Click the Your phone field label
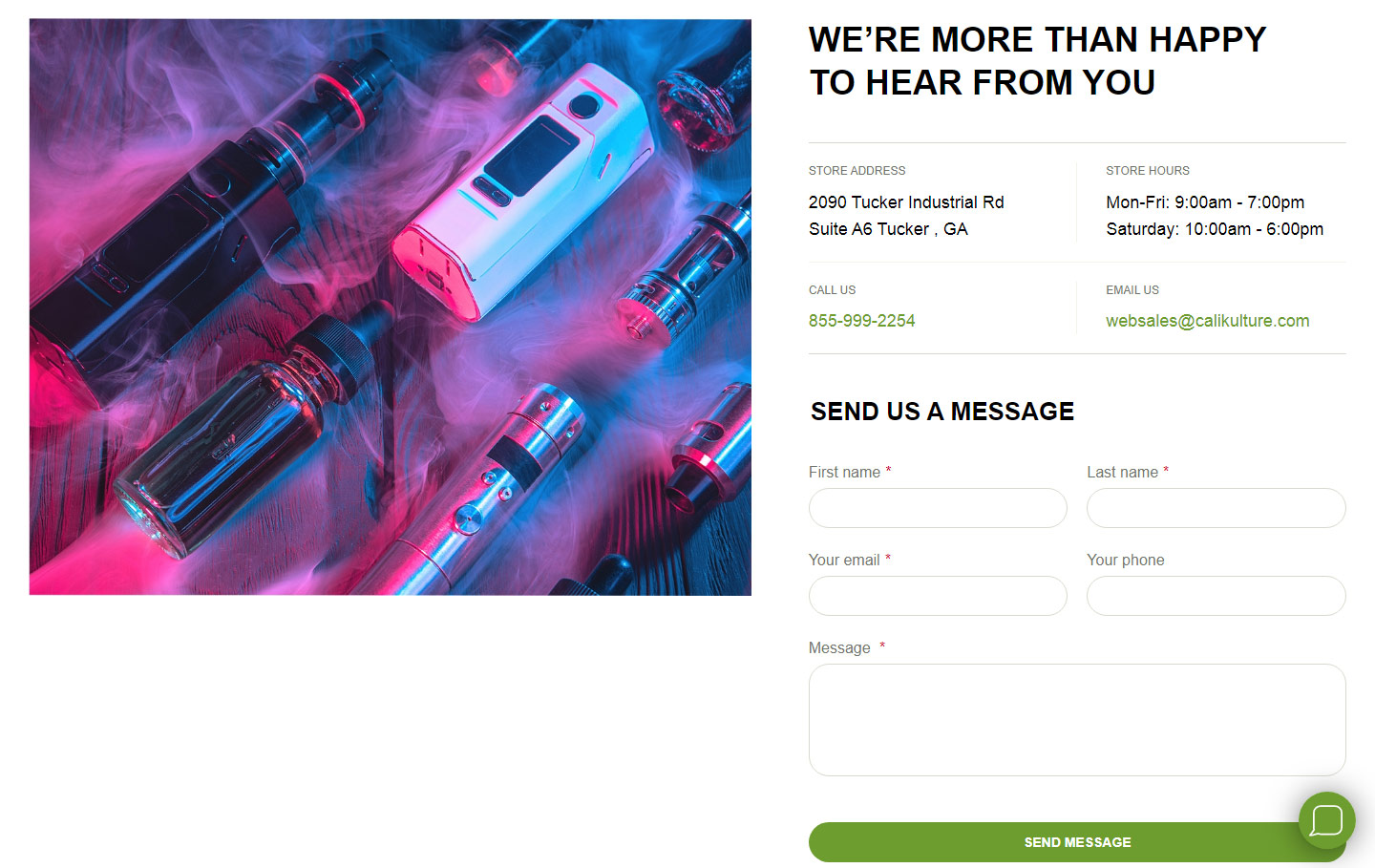 pyautogui.click(x=1126, y=560)
